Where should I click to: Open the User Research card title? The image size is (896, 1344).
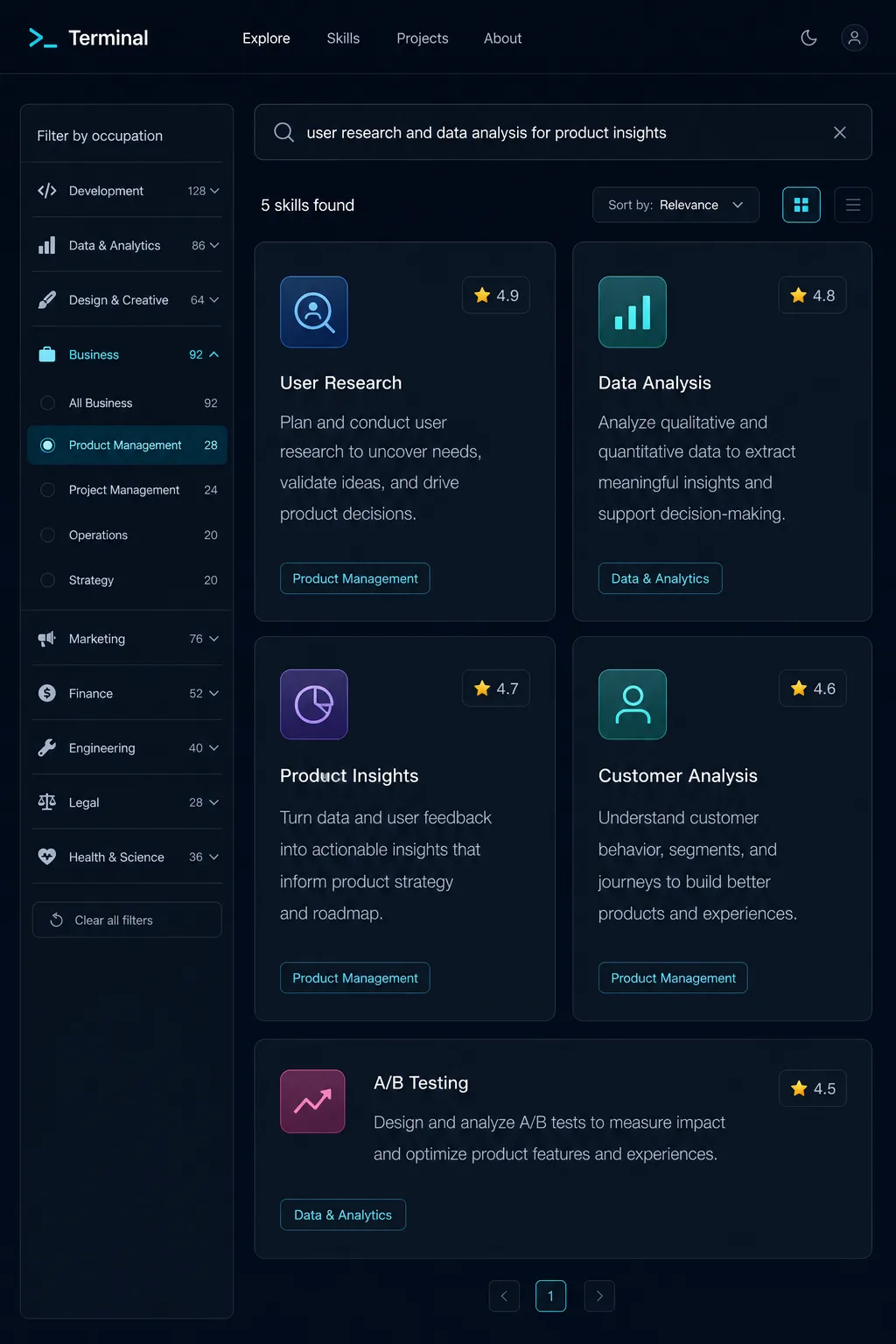pos(340,382)
